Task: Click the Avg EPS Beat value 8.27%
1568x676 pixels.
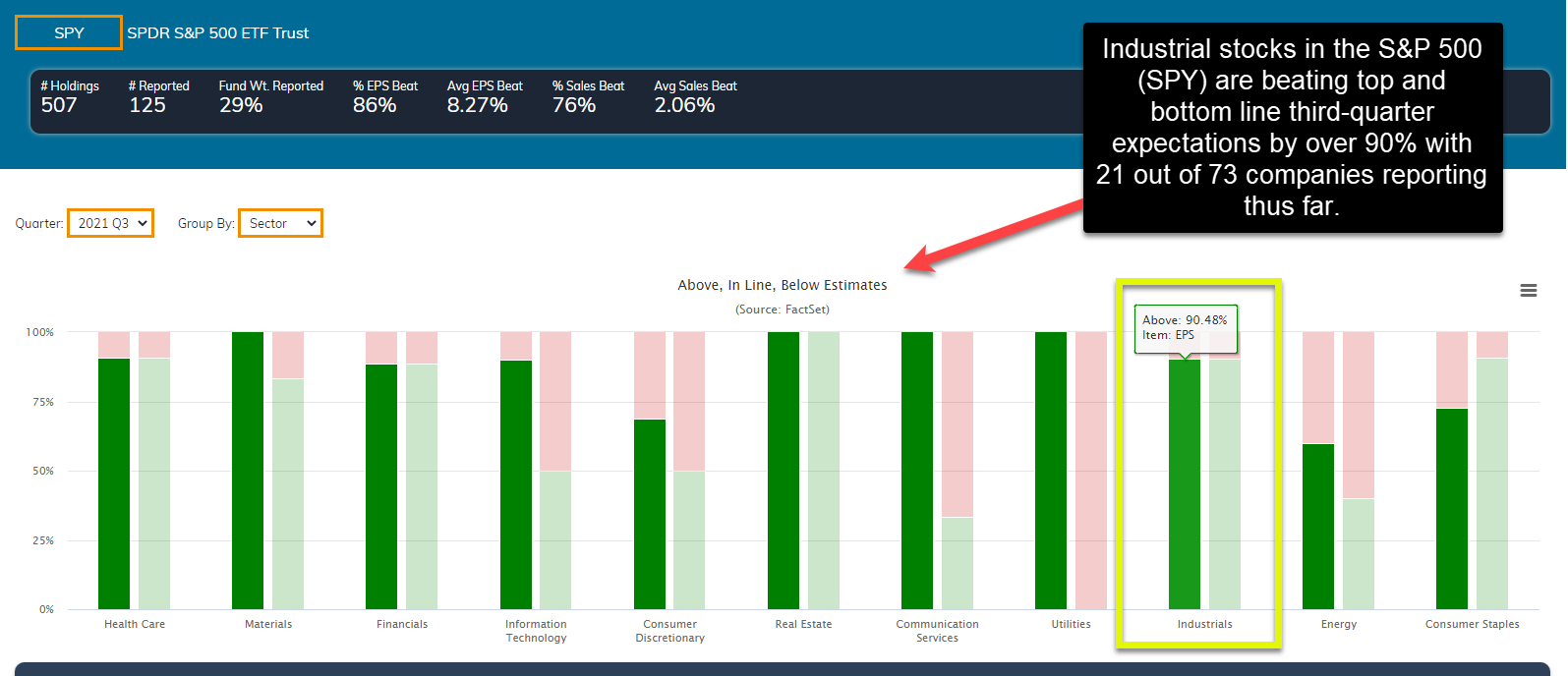Action: [x=478, y=105]
